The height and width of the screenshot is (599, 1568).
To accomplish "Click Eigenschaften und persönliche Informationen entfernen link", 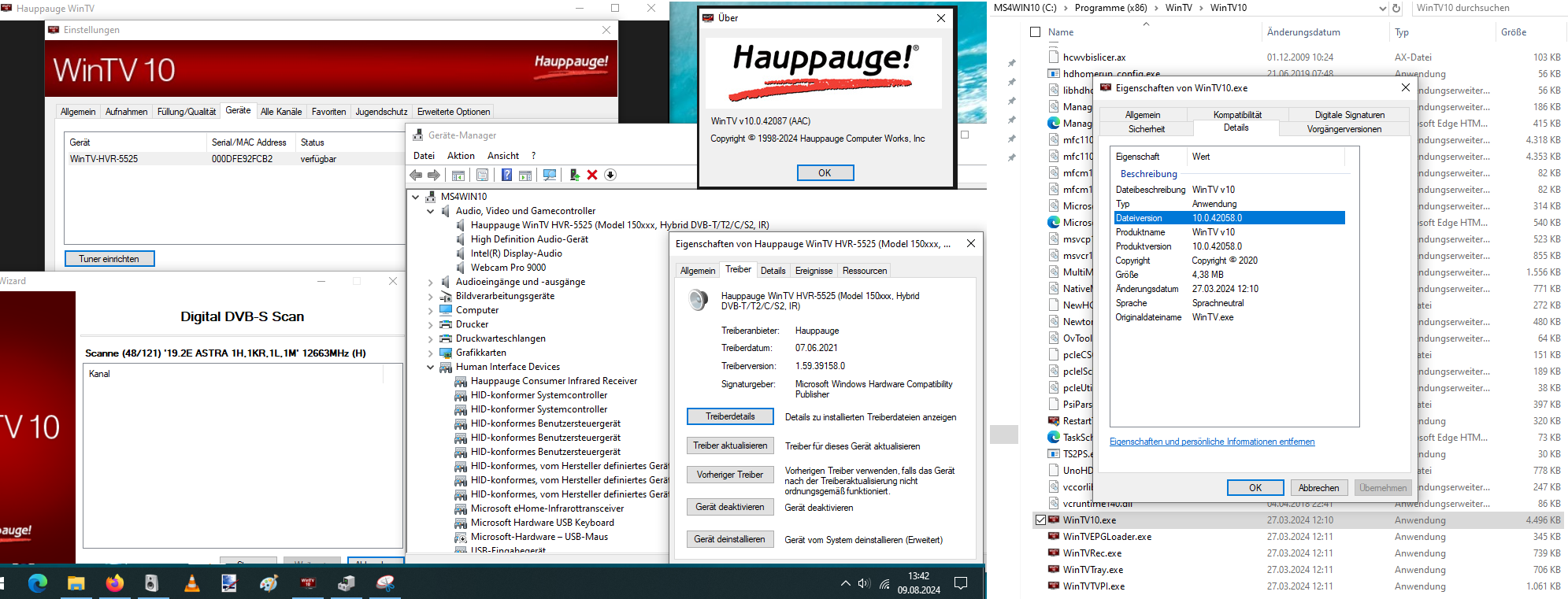I will pos(1212,442).
